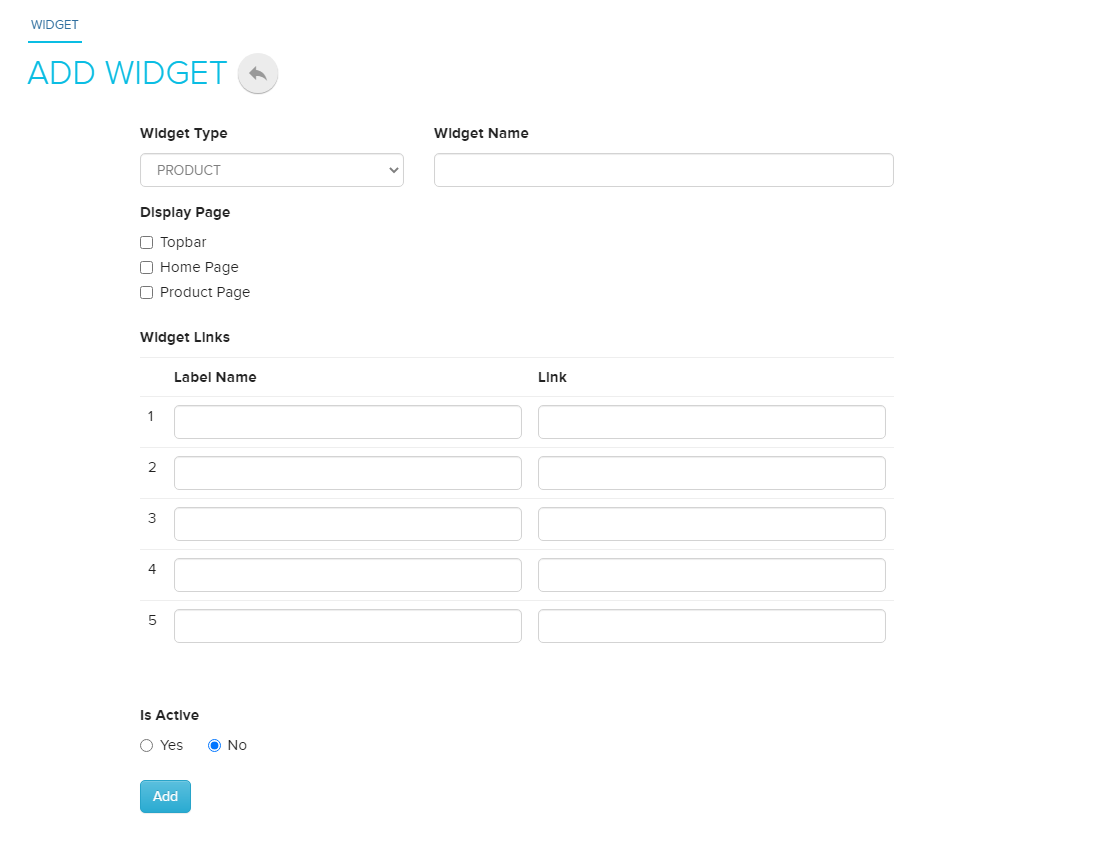The height and width of the screenshot is (848, 1116).
Task: Click the Label Name field in row 1
Action: coord(348,422)
